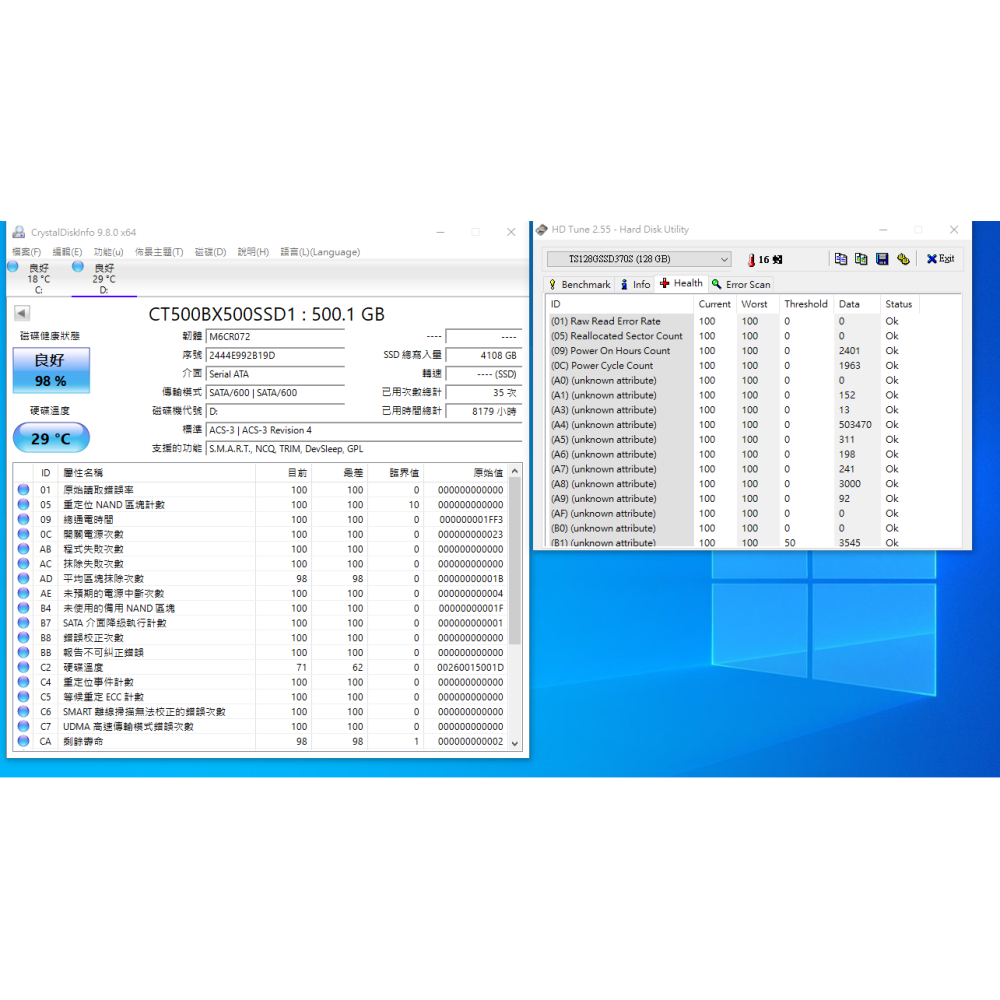Click the 原始值 column header

pos(466,473)
